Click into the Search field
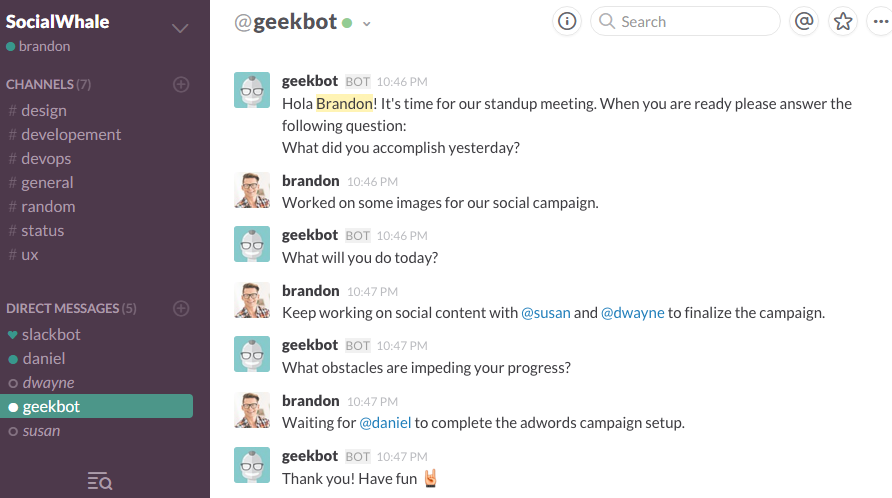The image size is (892, 498). 690,21
